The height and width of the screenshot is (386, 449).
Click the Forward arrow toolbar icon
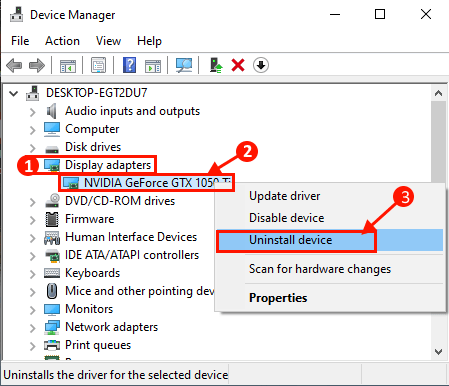pyautogui.click(x=37, y=65)
